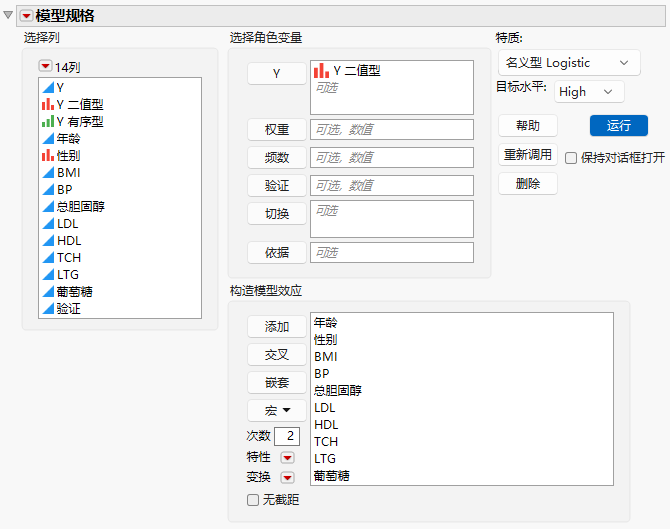Click the 切换 role button

click(x=276, y=213)
